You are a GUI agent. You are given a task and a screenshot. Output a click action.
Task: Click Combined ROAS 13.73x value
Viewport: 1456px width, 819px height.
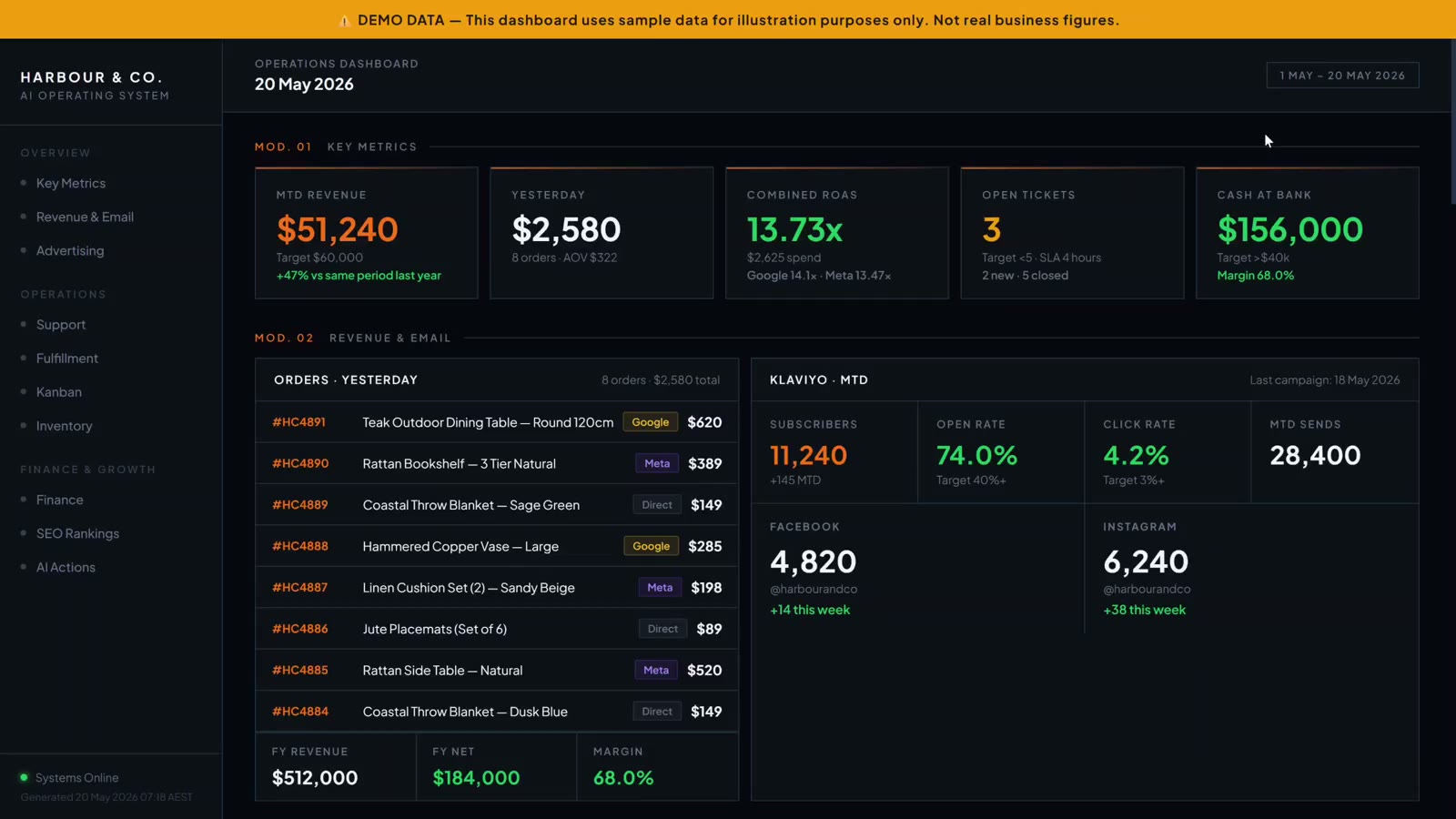pos(794,229)
